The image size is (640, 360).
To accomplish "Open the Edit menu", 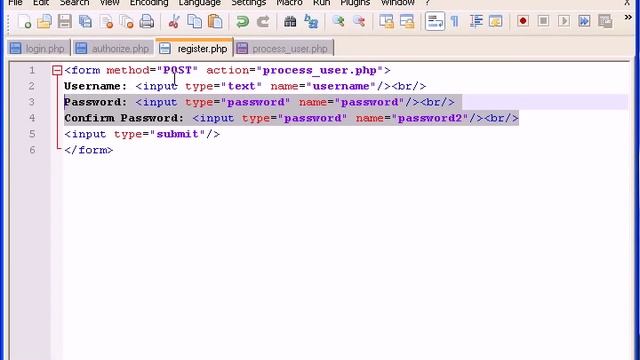I will [x=41, y=3].
